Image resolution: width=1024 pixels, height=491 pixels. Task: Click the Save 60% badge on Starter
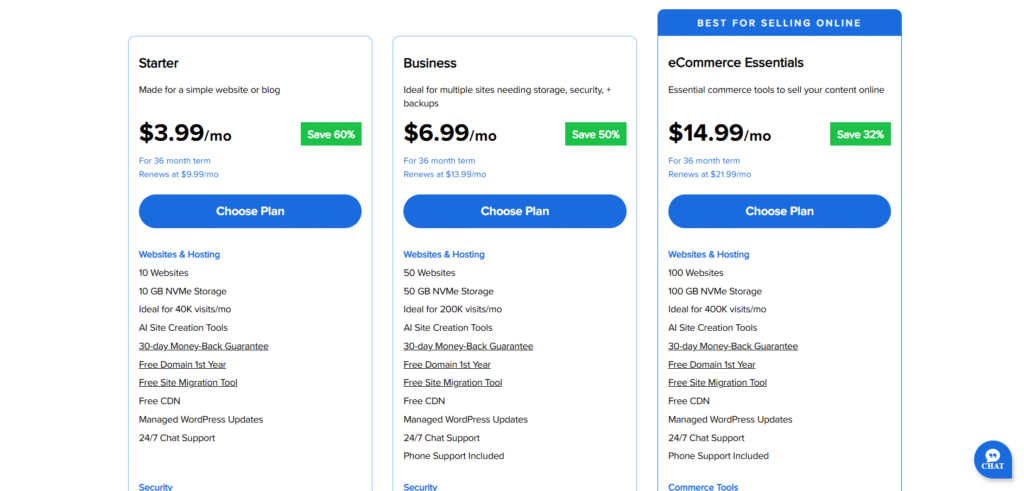[331, 134]
